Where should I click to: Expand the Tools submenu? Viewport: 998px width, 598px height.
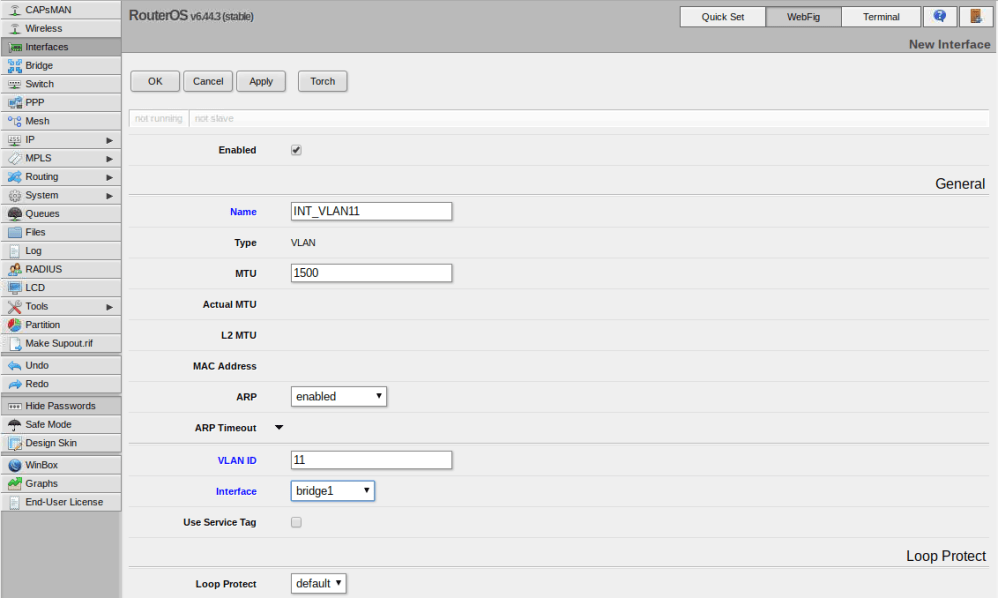pyautogui.click(x=109, y=307)
